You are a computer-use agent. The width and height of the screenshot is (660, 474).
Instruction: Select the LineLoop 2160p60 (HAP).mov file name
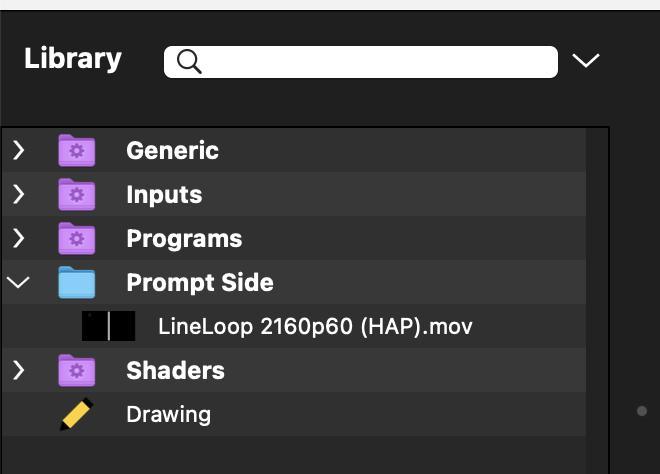point(315,326)
